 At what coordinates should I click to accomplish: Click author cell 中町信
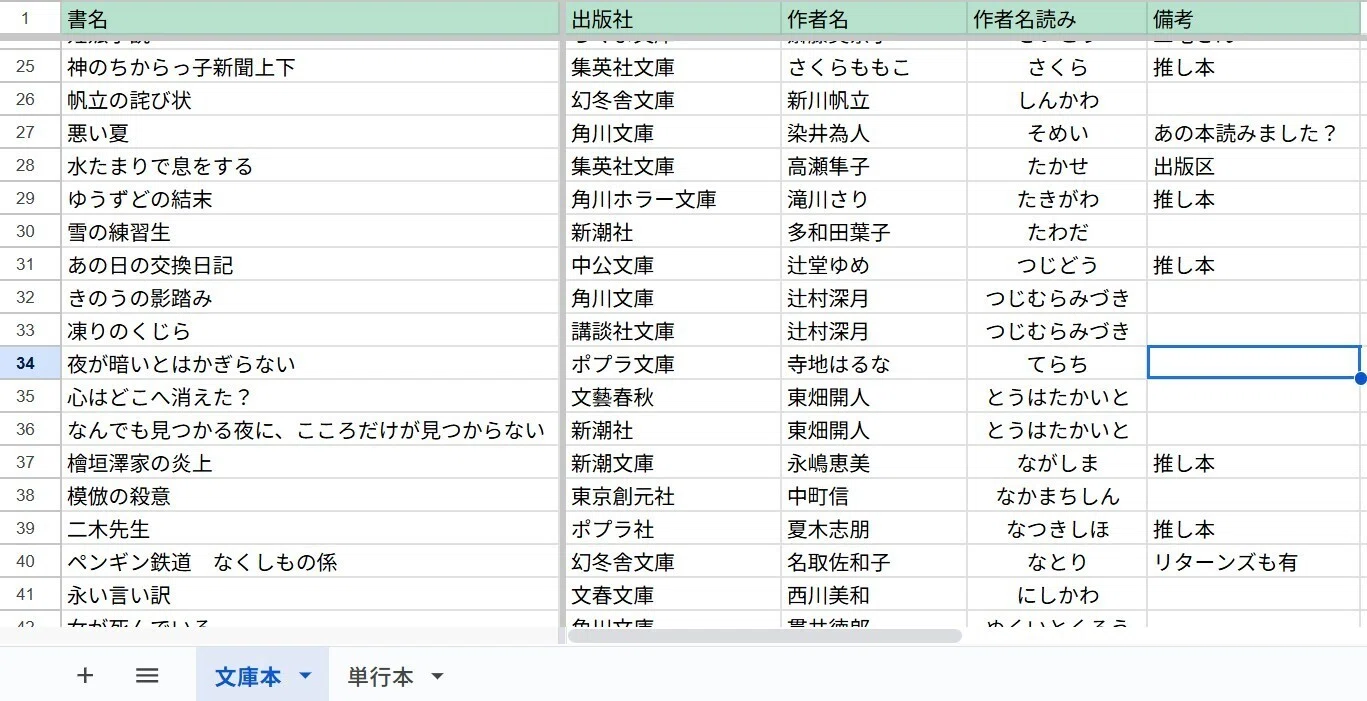pyautogui.click(x=874, y=496)
